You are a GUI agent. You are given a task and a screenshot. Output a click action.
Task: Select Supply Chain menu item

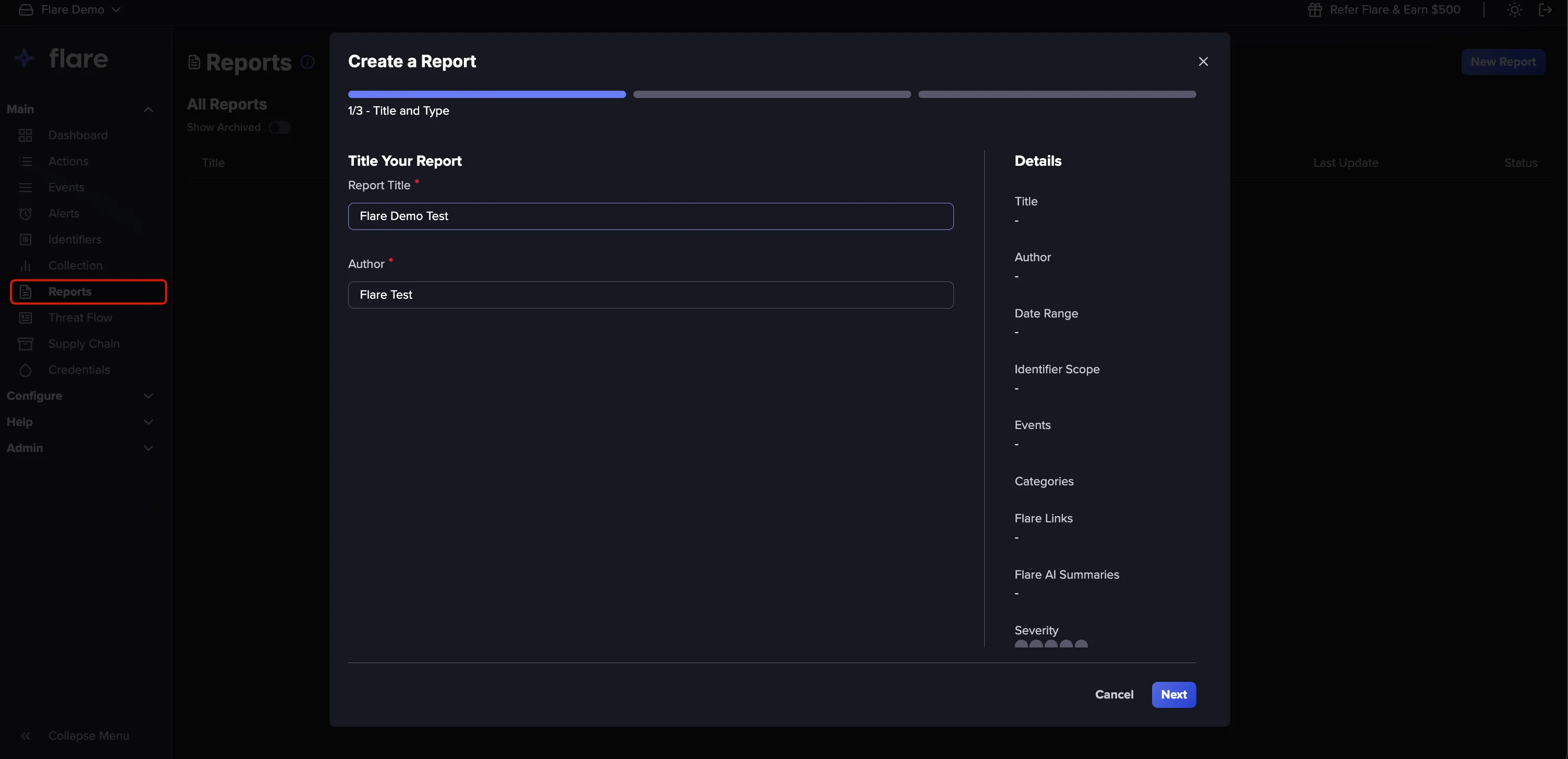tap(84, 344)
